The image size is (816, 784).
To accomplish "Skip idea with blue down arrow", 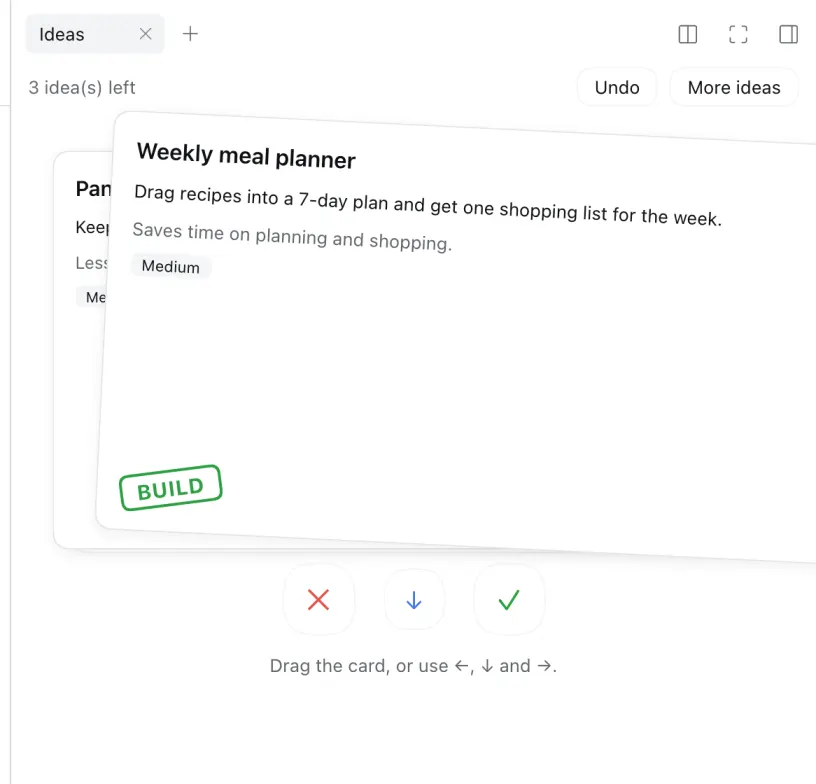I will point(414,599).
